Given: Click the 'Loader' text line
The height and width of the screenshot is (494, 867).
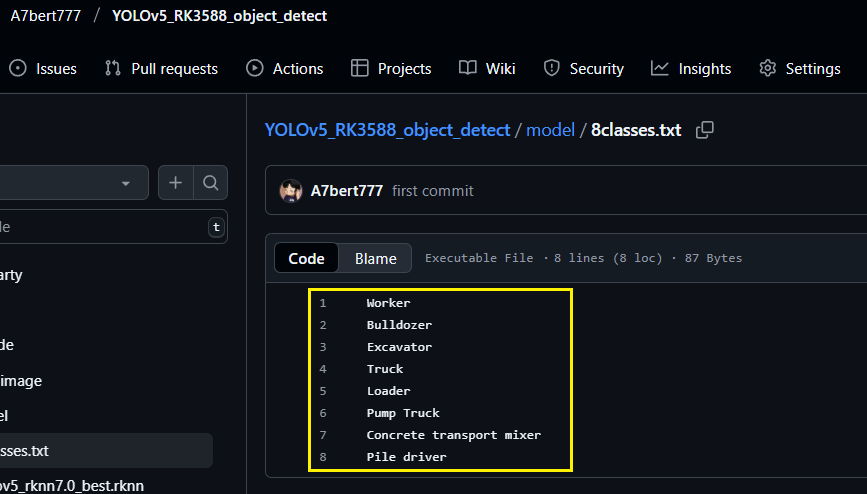Looking at the screenshot, I should tap(388, 391).
